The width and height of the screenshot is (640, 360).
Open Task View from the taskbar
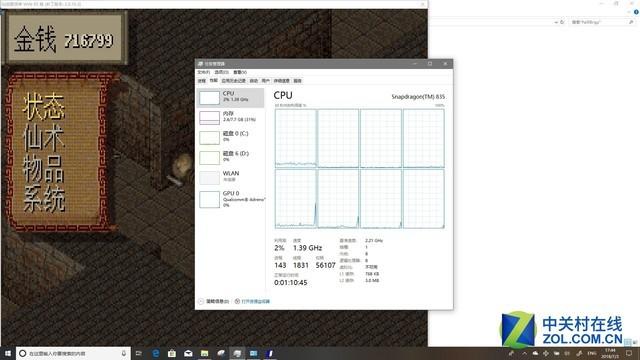[139, 353]
